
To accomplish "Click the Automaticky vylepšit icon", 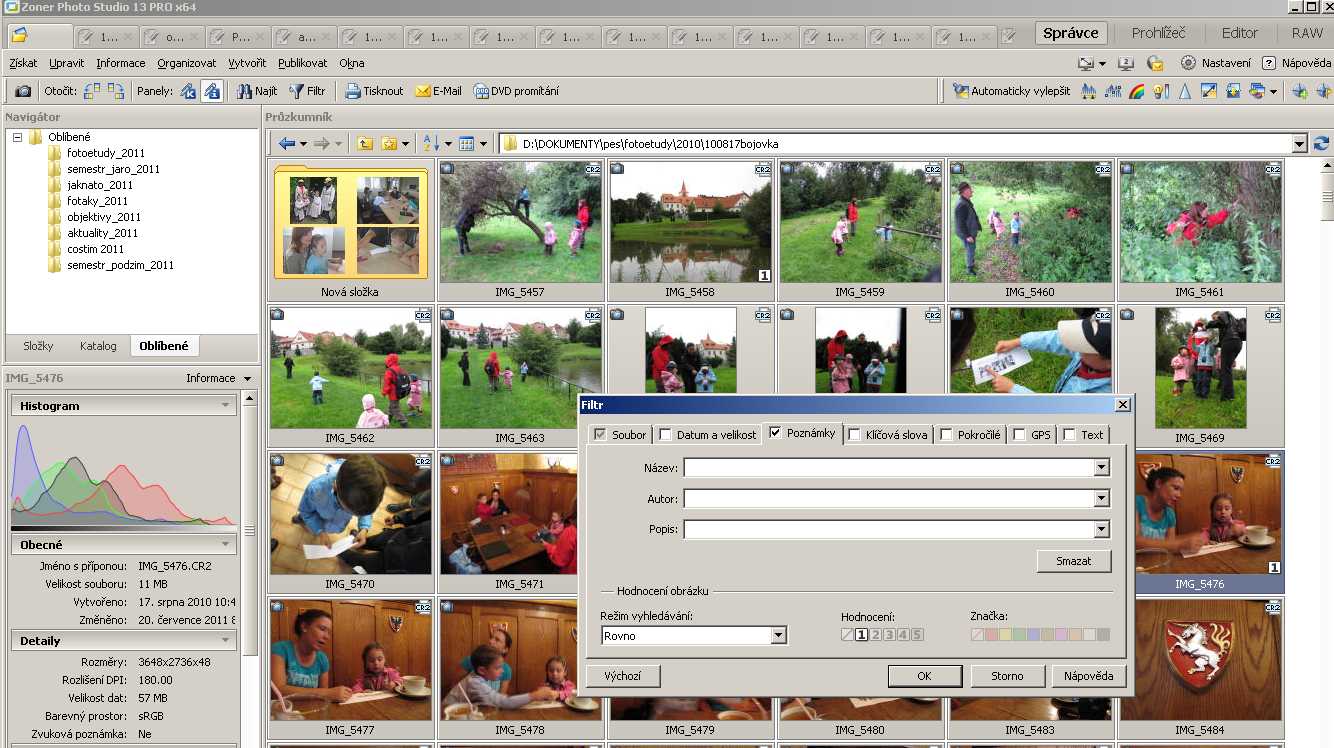I will [x=961, y=91].
